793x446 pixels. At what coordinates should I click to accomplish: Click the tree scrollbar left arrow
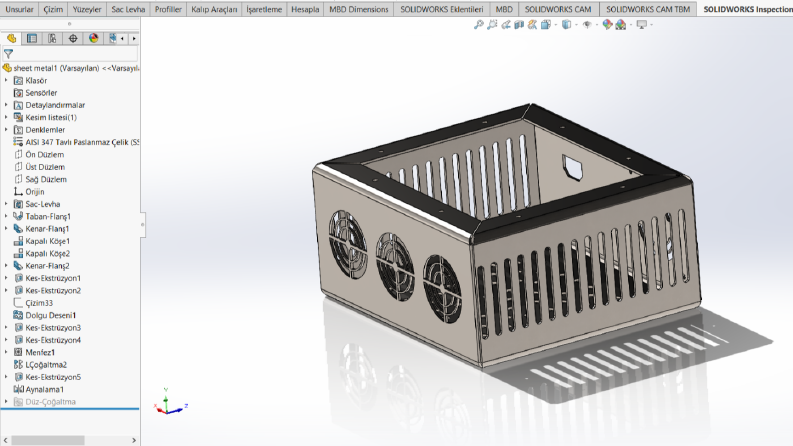coord(5,440)
